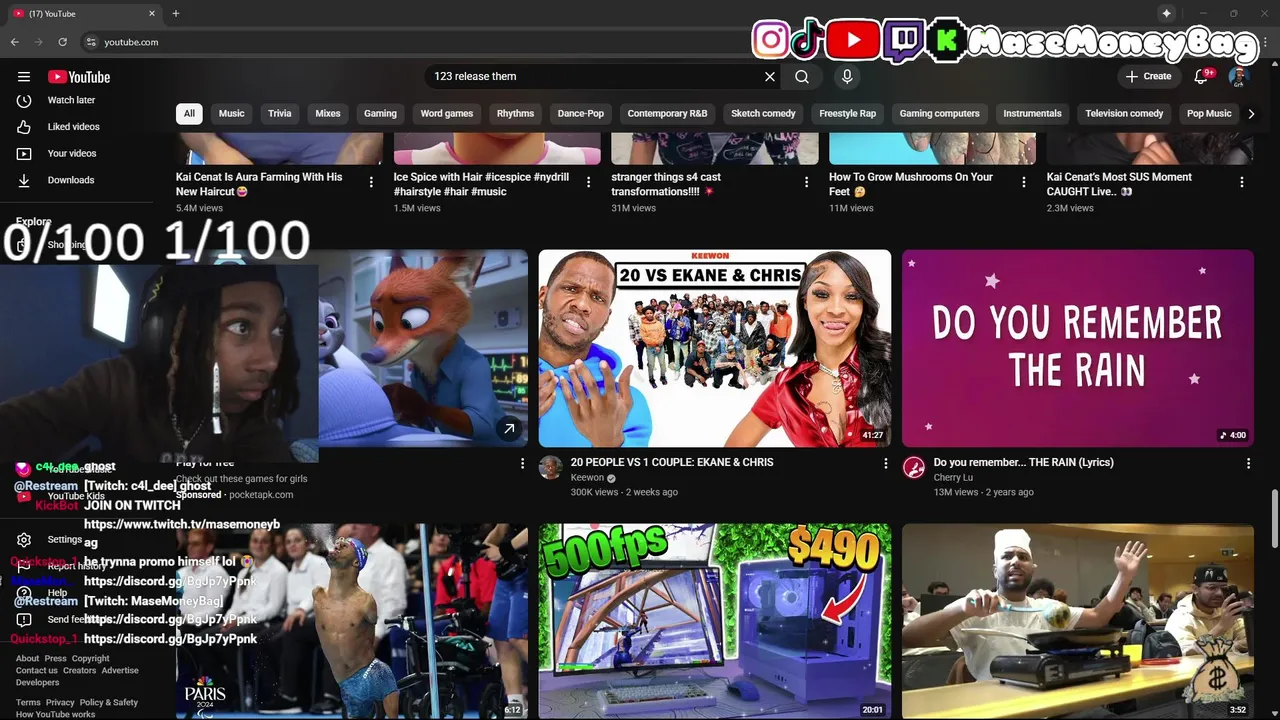Select the Contemporary R&B filter chip
This screenshot has width=1280, height=720.
667,114
